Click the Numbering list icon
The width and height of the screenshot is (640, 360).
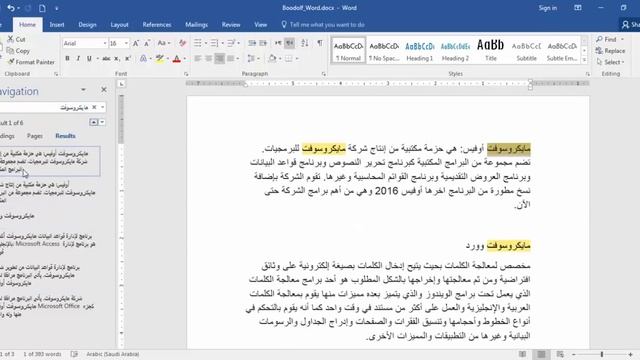[x=214, y=43]
